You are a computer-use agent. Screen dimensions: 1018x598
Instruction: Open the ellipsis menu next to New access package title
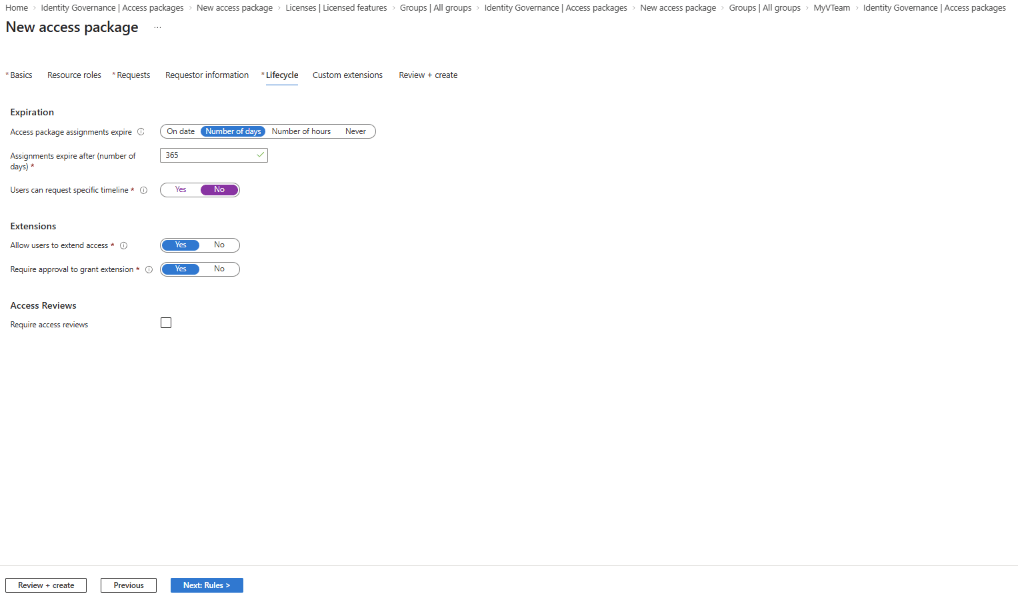click(x=157, y=27)
